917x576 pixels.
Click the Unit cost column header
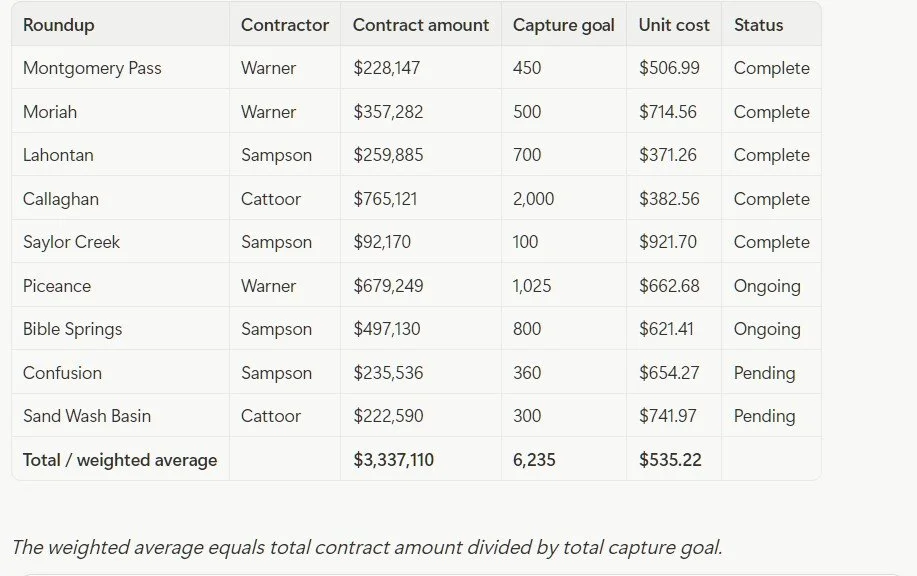tap(674, 25)
